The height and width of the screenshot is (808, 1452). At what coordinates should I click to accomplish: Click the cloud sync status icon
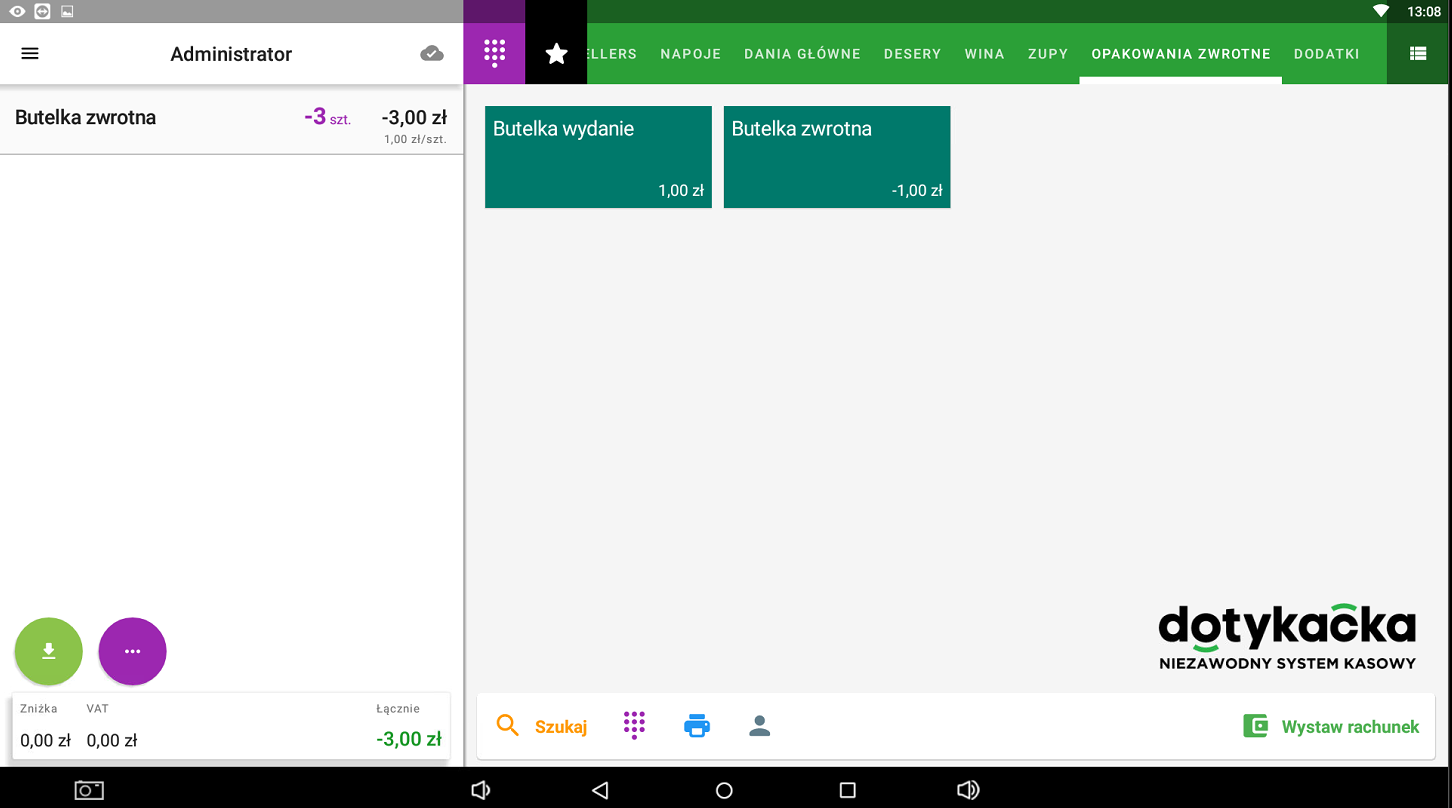pos(432,54)
